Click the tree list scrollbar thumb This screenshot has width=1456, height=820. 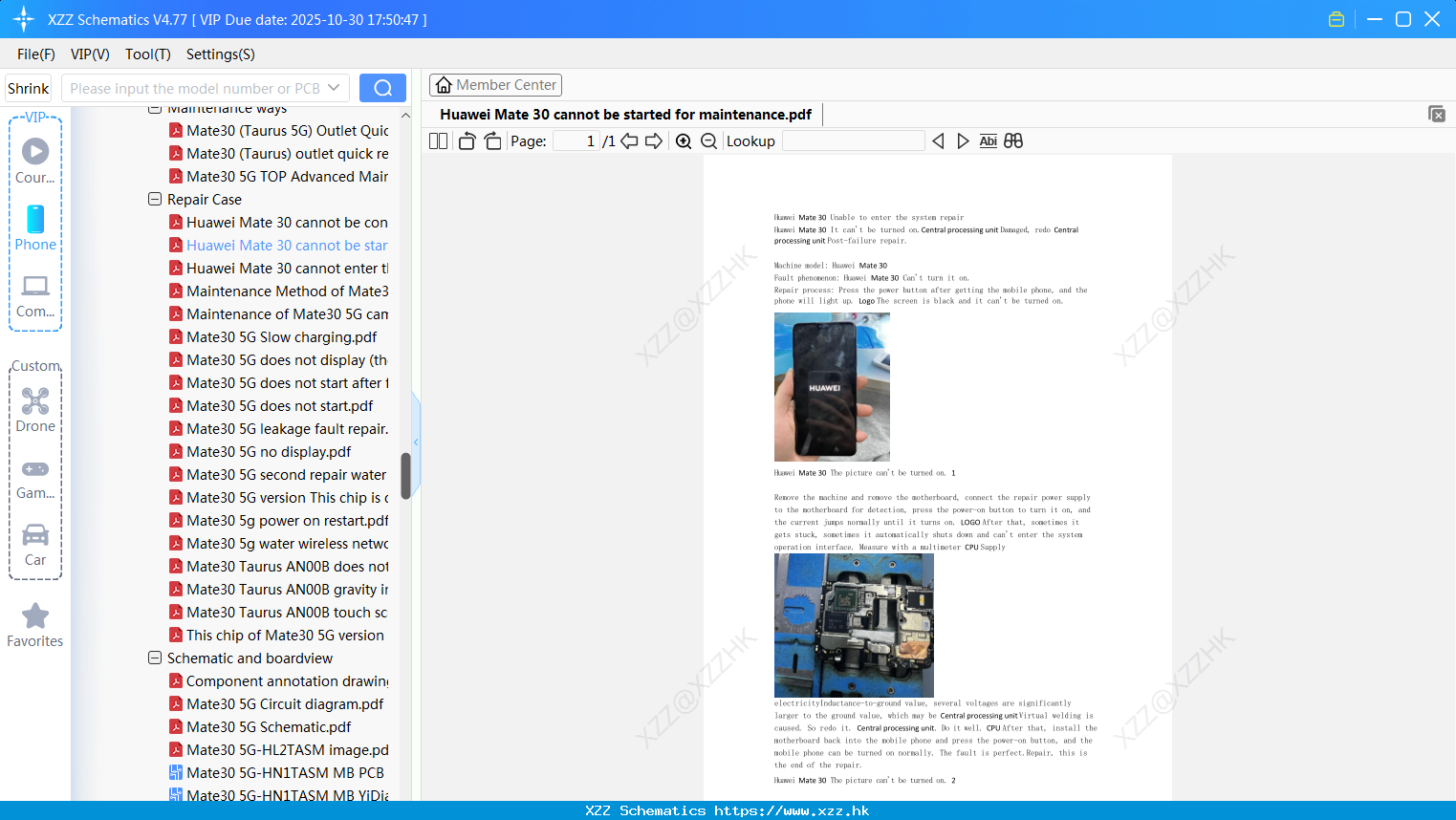tap(405, 475)
